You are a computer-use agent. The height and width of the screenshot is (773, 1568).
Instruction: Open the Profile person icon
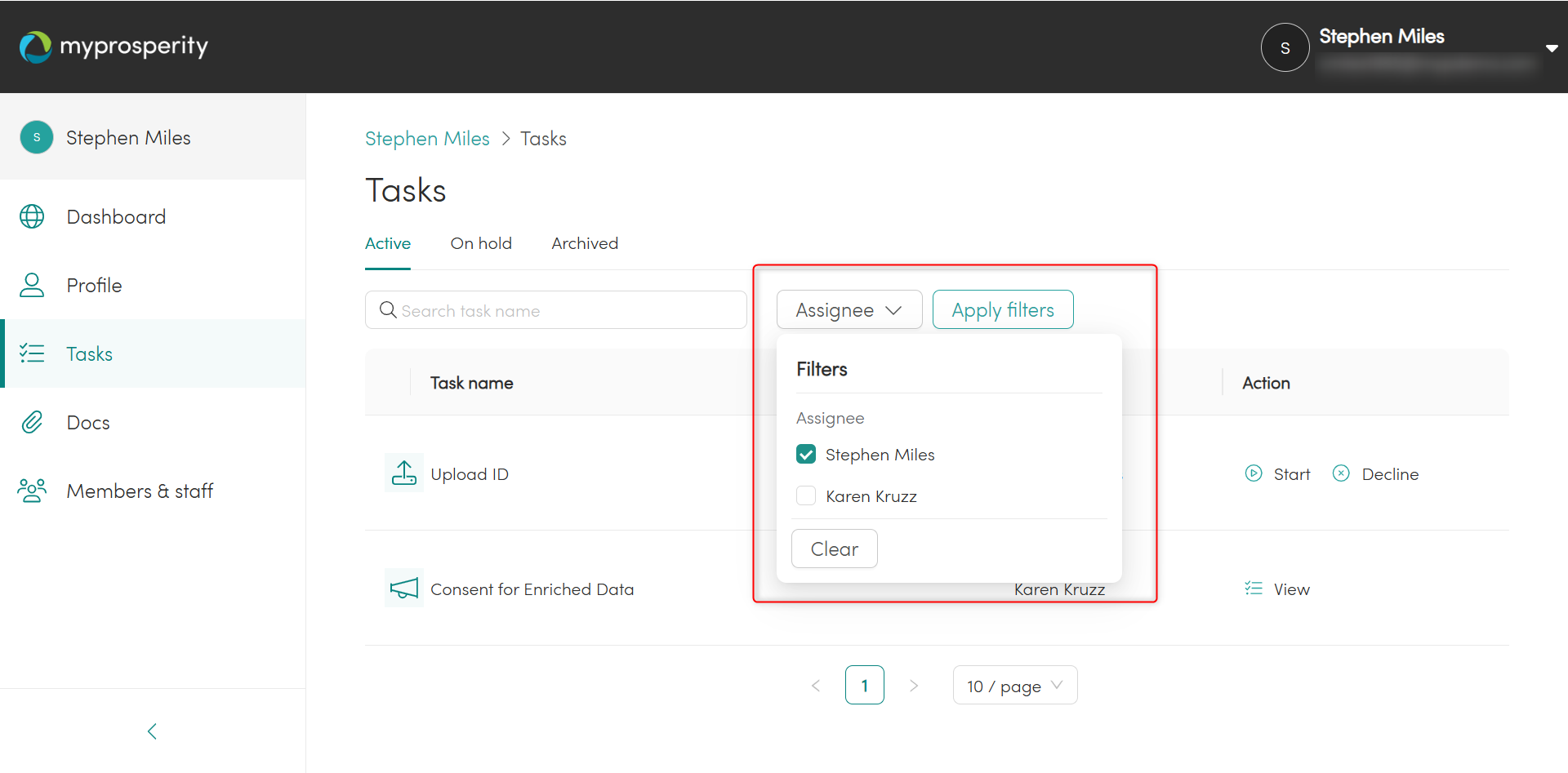(x=32, y=285)
